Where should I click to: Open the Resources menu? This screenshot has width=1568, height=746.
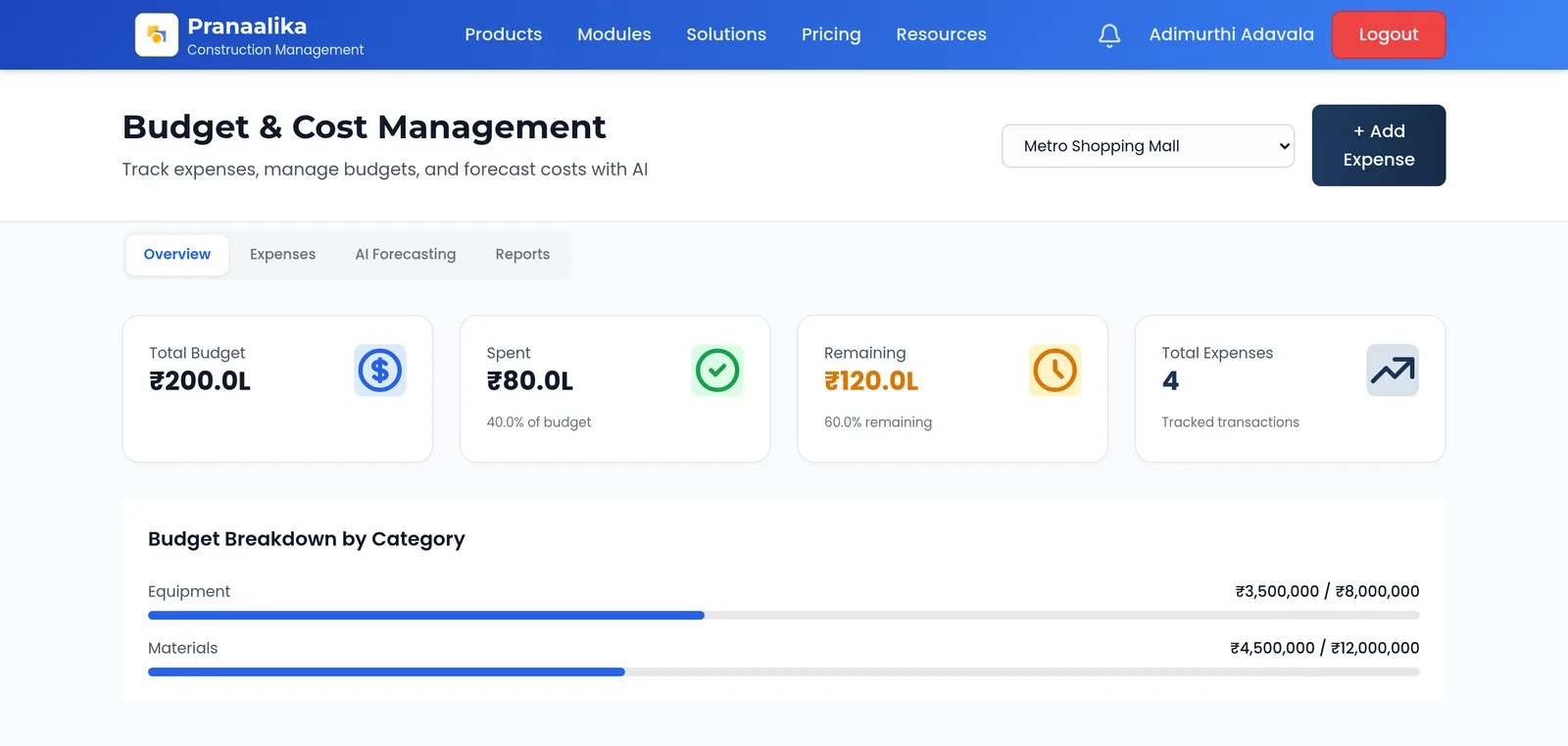coord(941,34)
